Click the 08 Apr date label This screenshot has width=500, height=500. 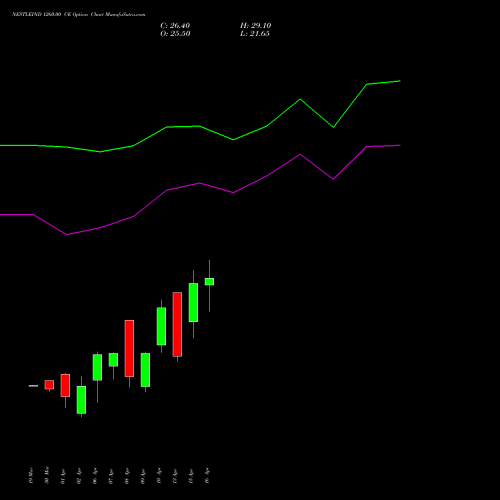click(127, 476)
